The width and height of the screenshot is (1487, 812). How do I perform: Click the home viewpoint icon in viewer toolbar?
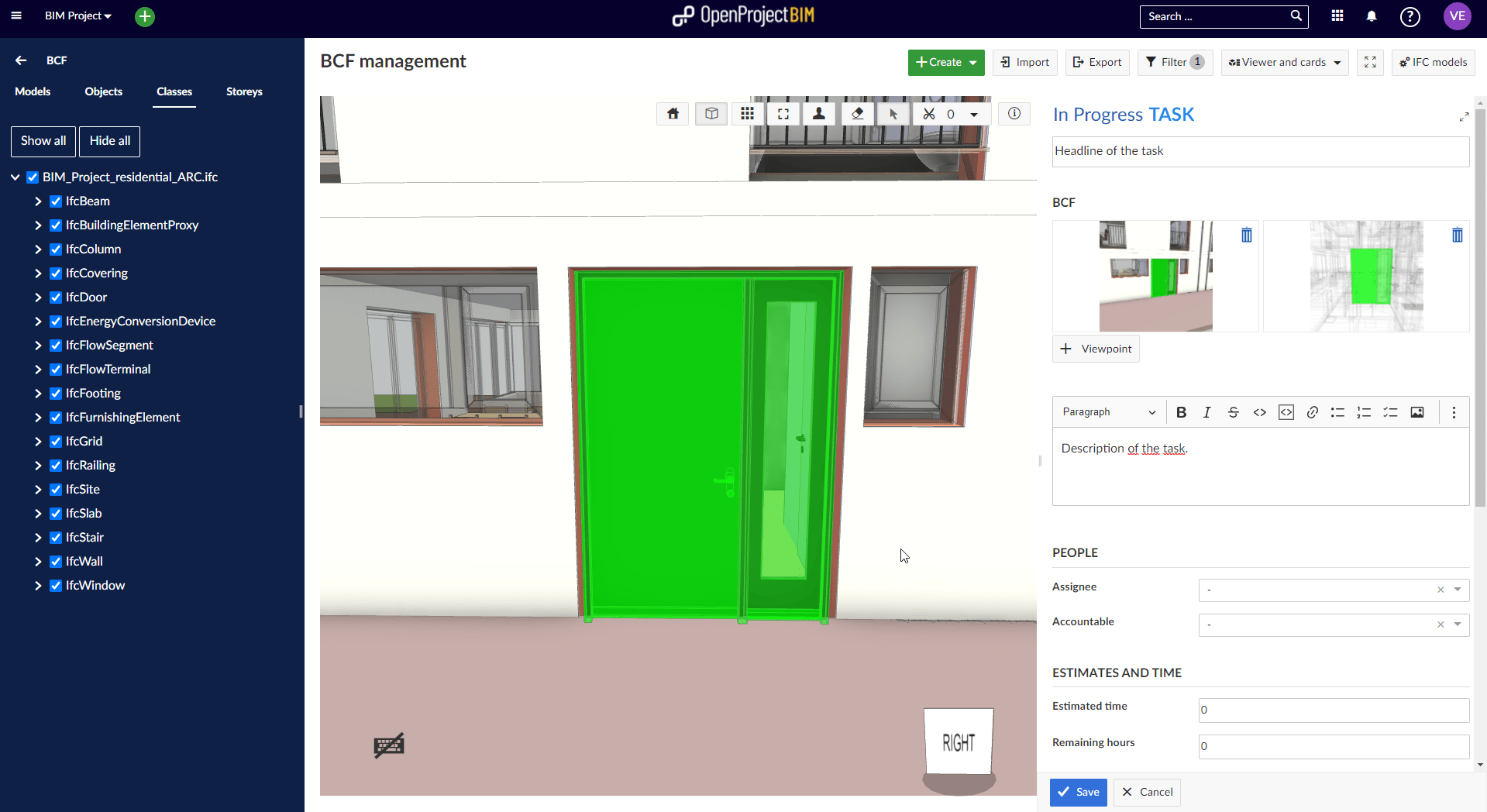click(672, 113)
